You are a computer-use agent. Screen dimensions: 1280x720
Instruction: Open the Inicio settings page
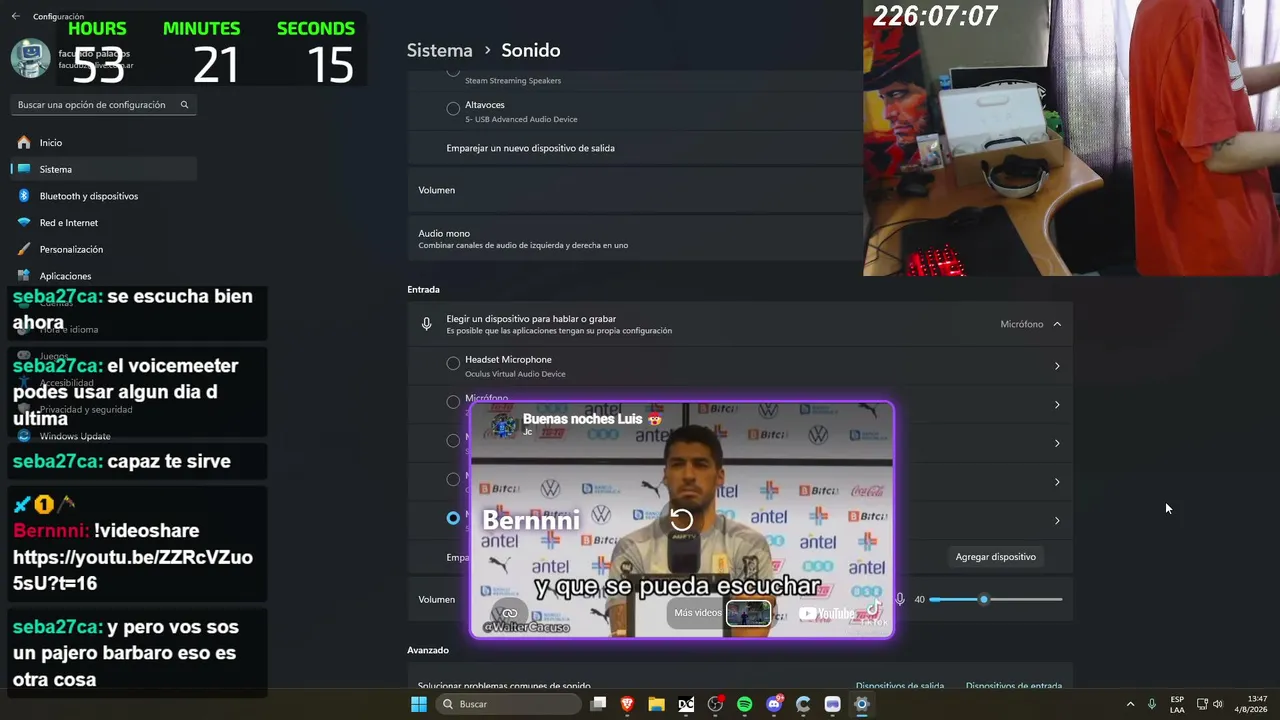coord(104,143)
